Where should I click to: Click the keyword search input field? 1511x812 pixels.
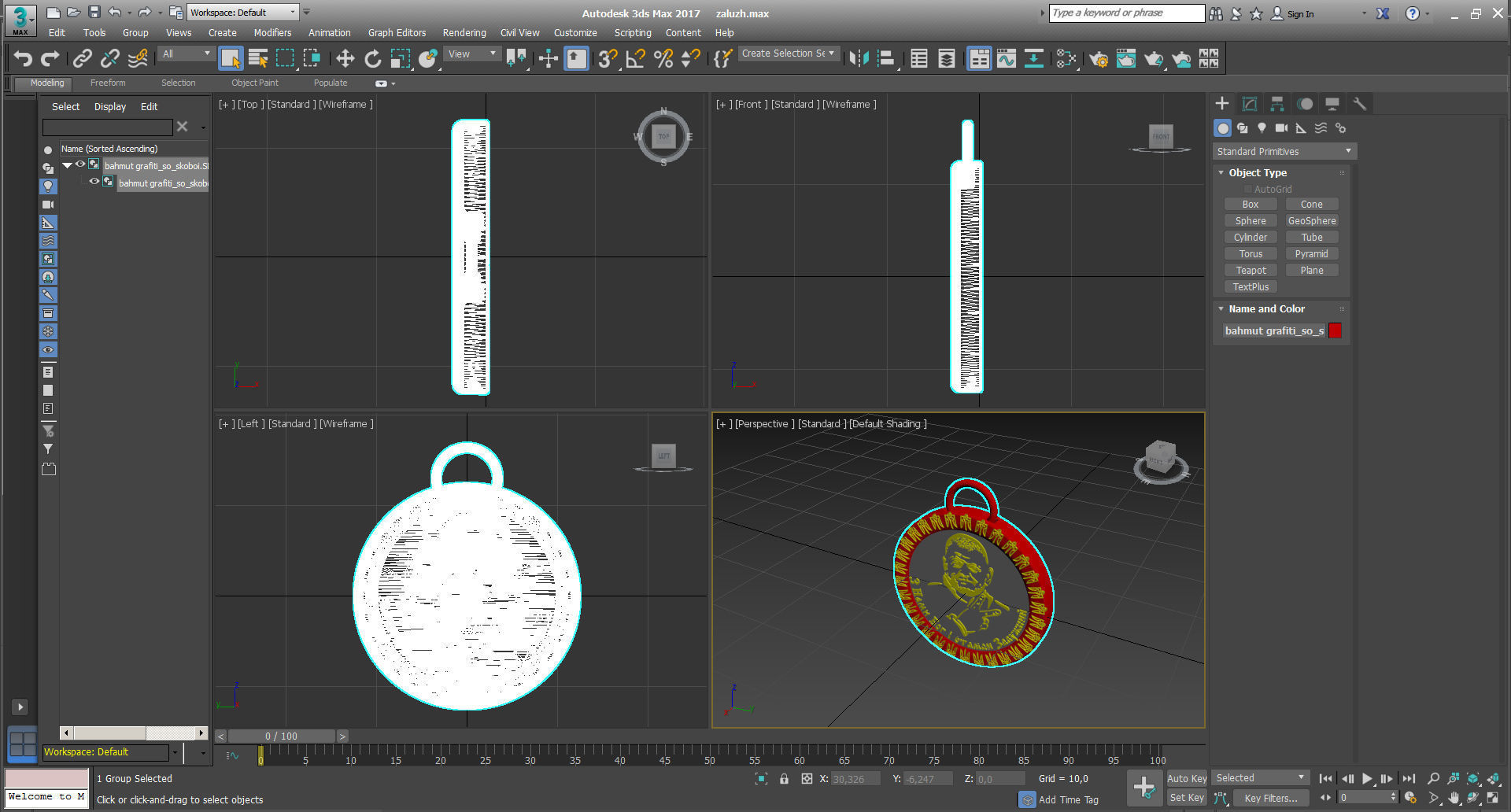(1126, 13)
